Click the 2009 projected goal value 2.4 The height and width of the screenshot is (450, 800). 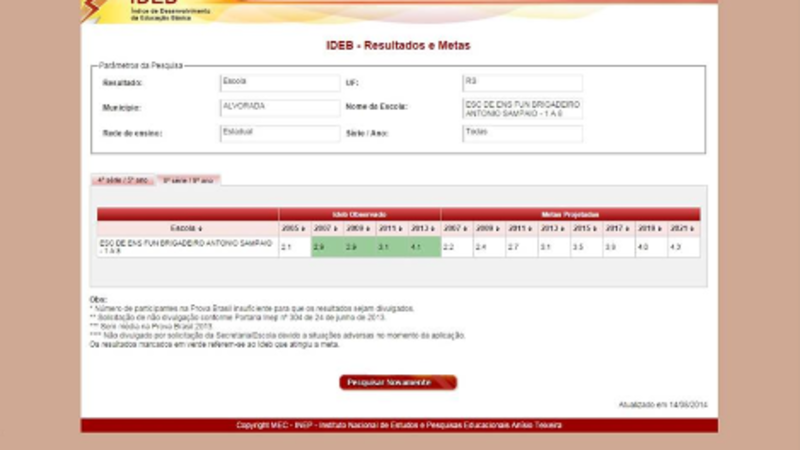click(x=489, y=247)
